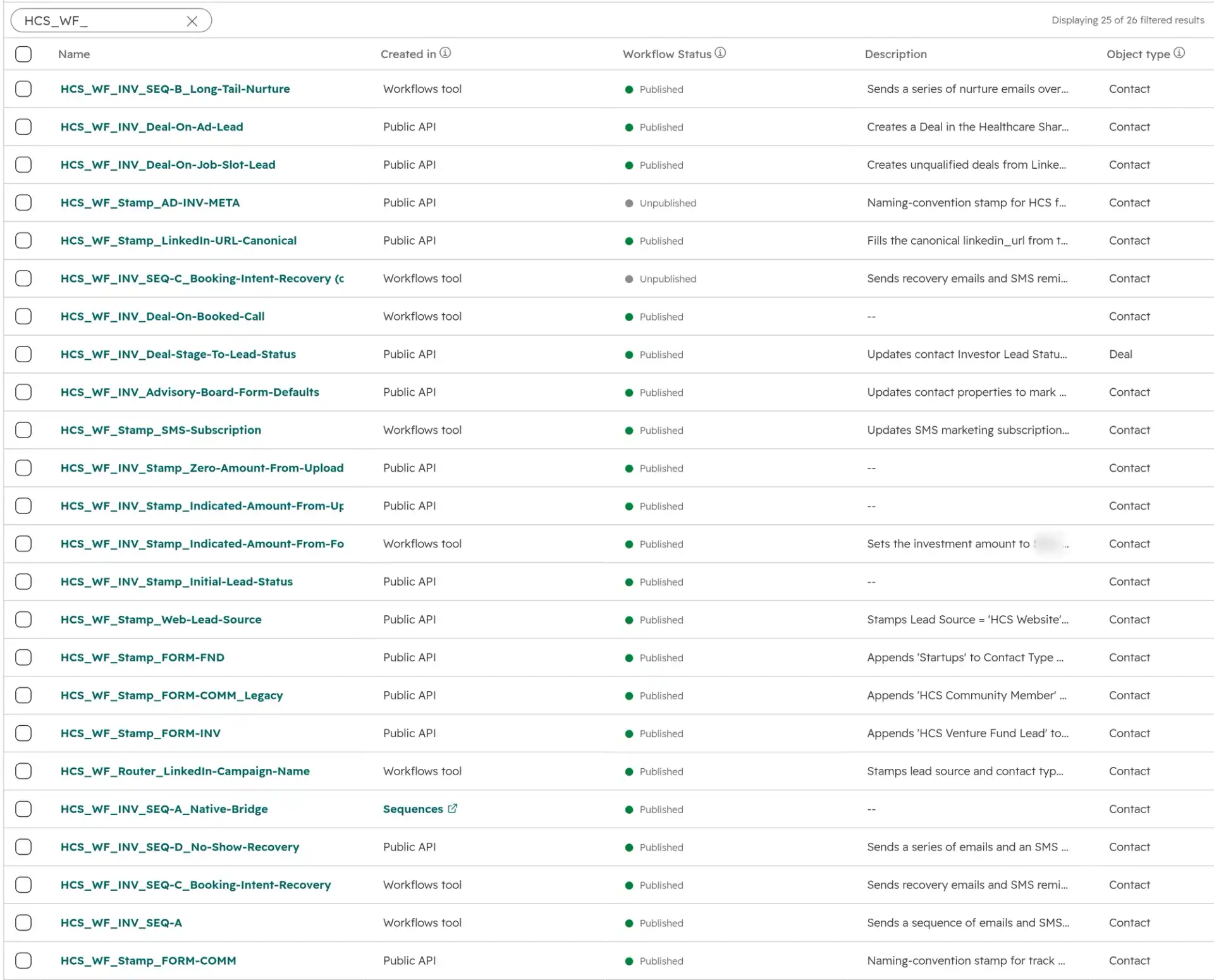
Task: Open HCS_WF_Stamp_FORM-COMM_Legacy workflow
Action: tap(171, 695)
